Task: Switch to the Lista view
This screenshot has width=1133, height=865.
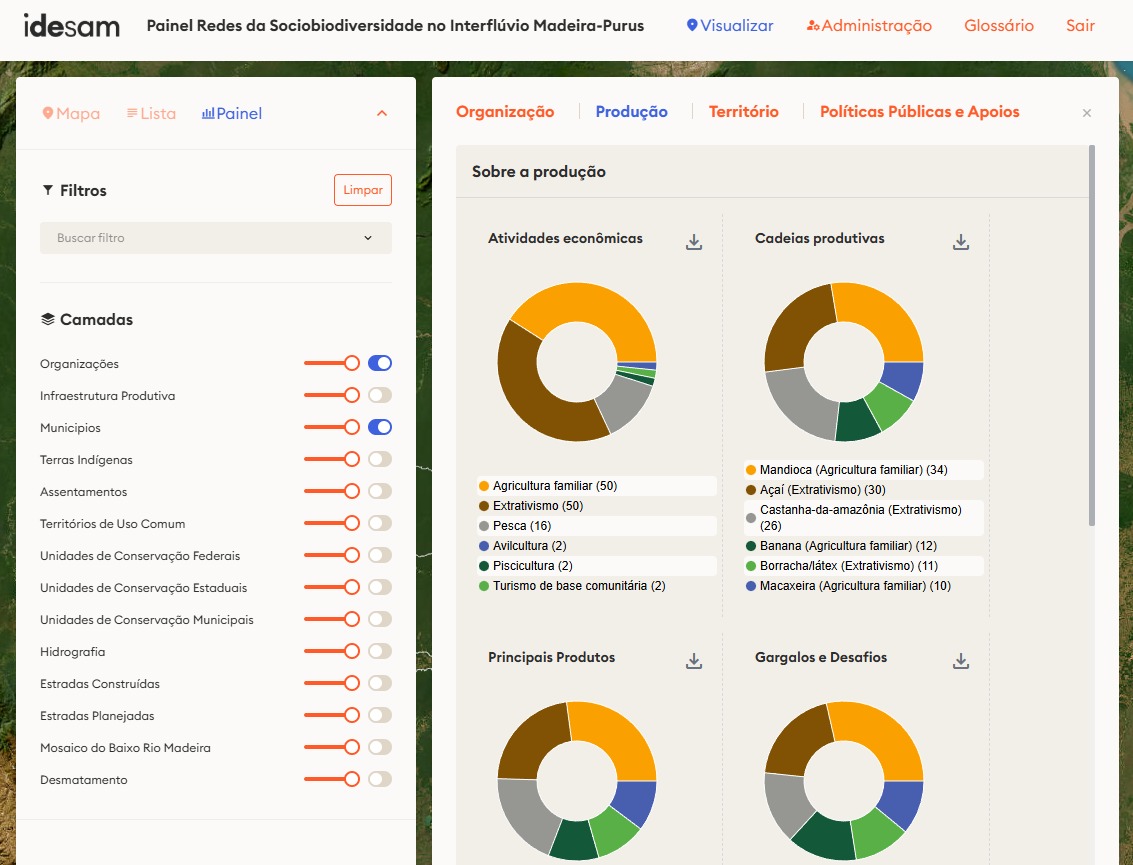Action: 151,114
